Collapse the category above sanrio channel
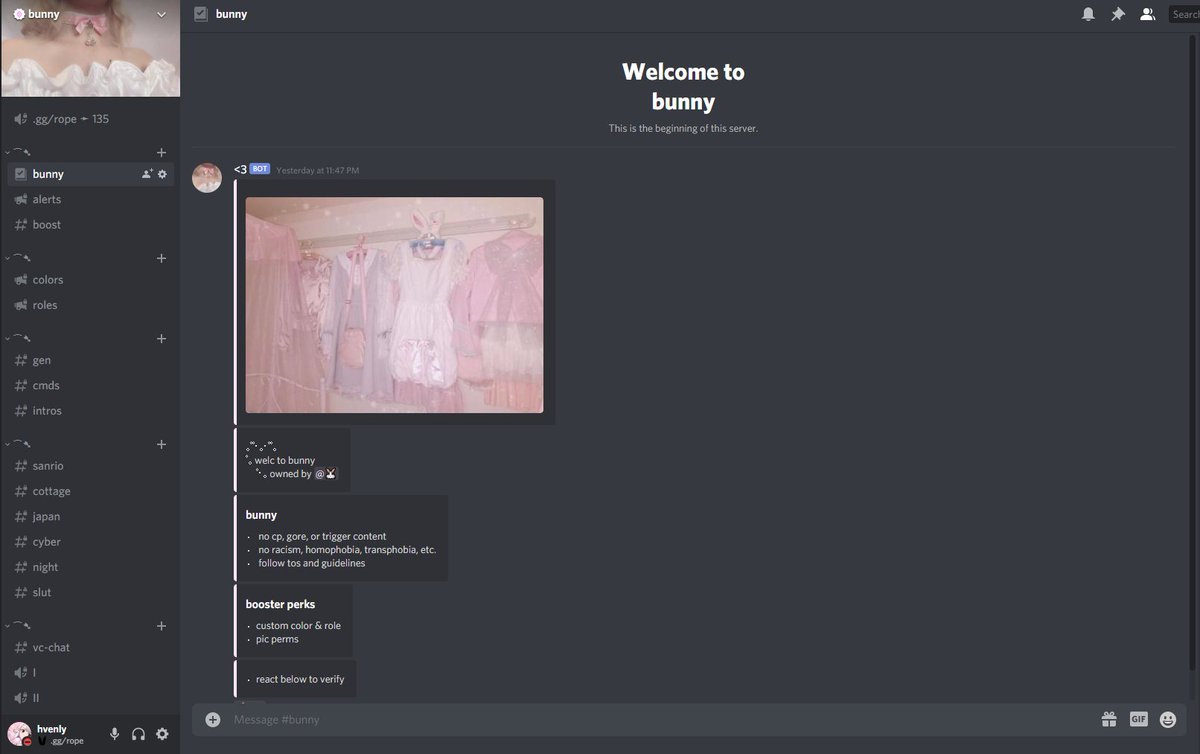The image size is (1200, 754). (18, 444)
